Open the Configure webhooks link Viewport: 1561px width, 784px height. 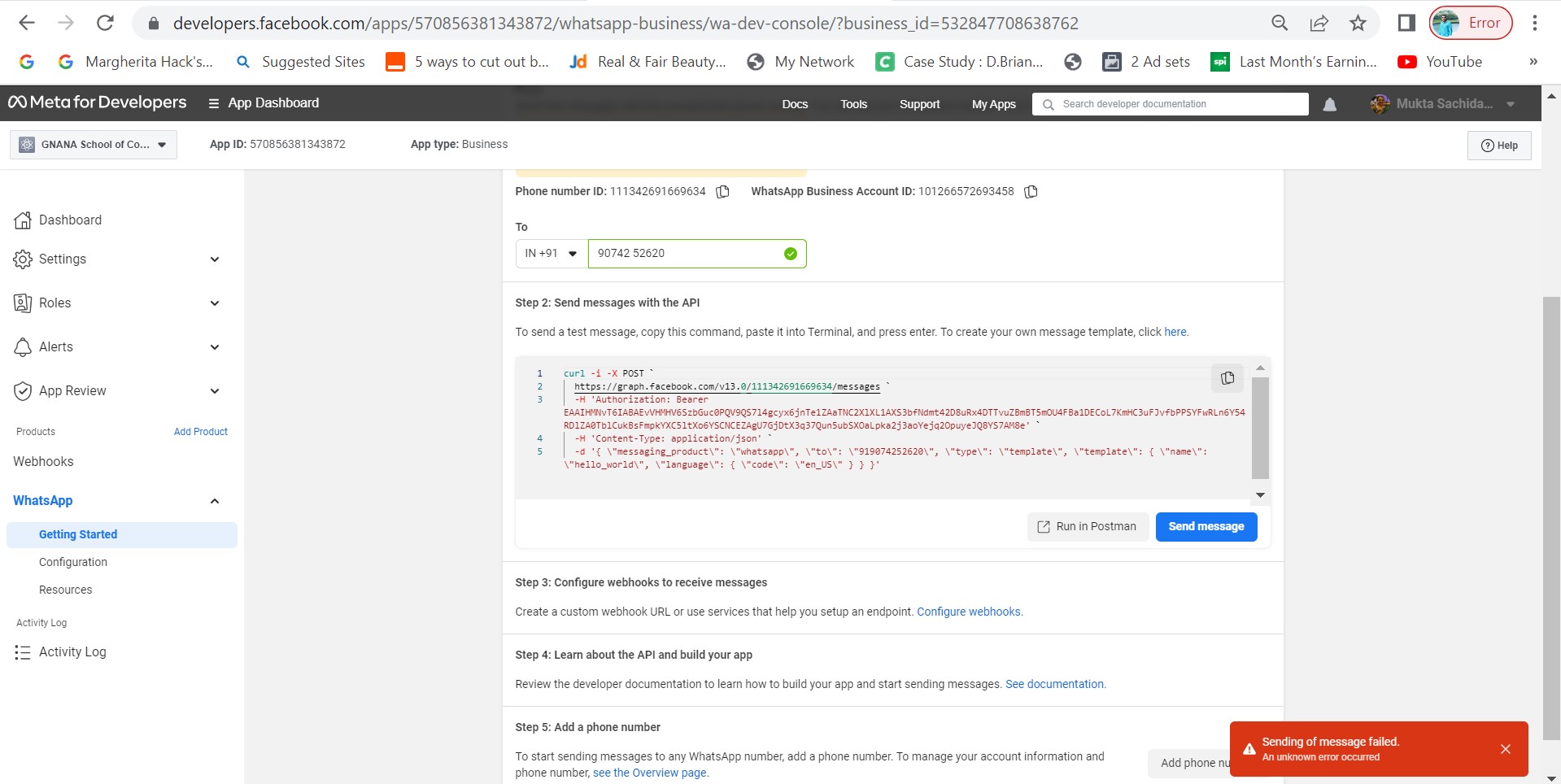pyautogui.click(x=970, y=612)
